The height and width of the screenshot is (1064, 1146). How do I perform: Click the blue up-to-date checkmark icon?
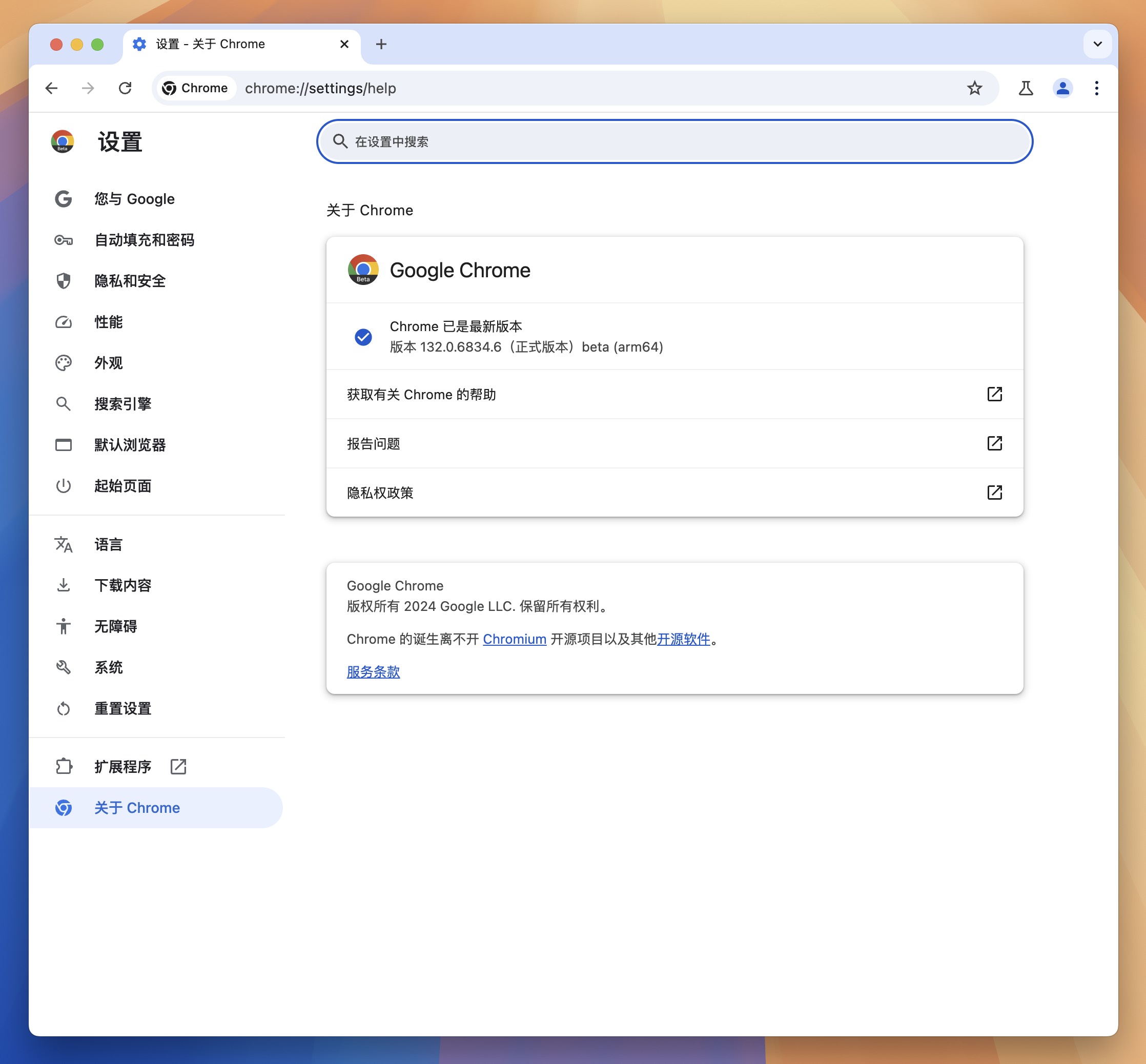(363, 337)
